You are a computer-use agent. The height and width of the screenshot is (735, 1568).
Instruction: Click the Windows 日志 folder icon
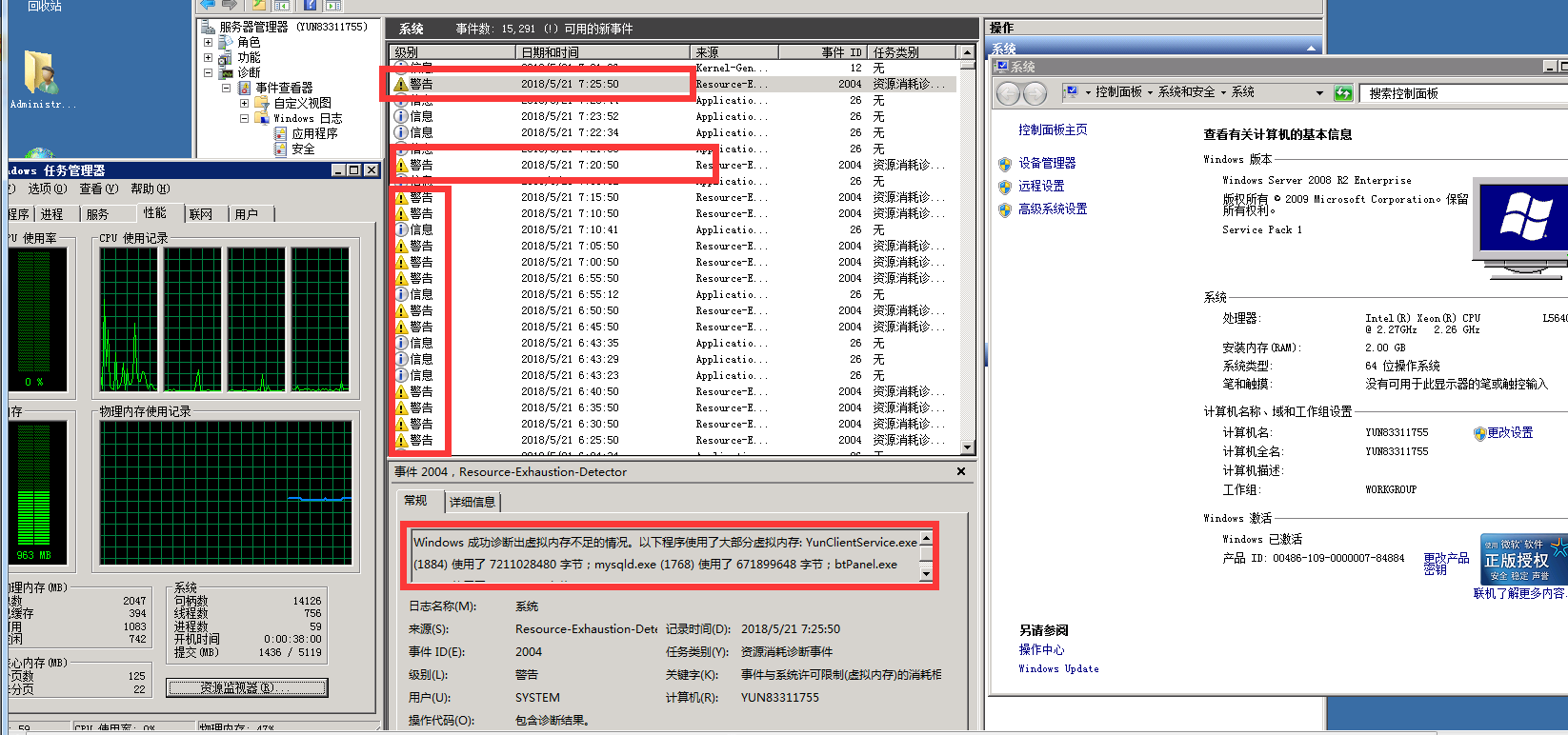(x=262, y=118)
